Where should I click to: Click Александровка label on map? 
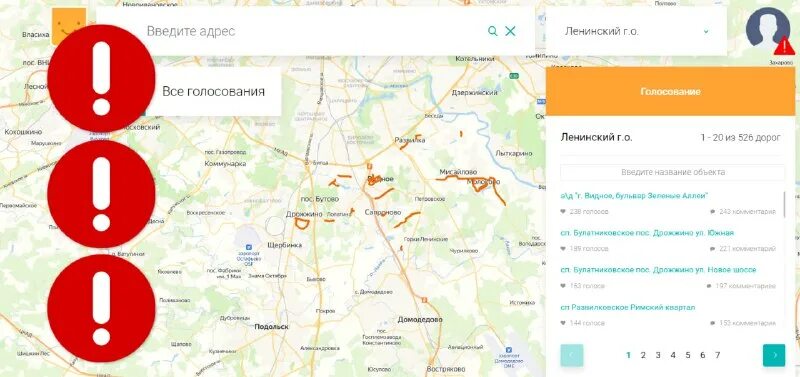319,348
